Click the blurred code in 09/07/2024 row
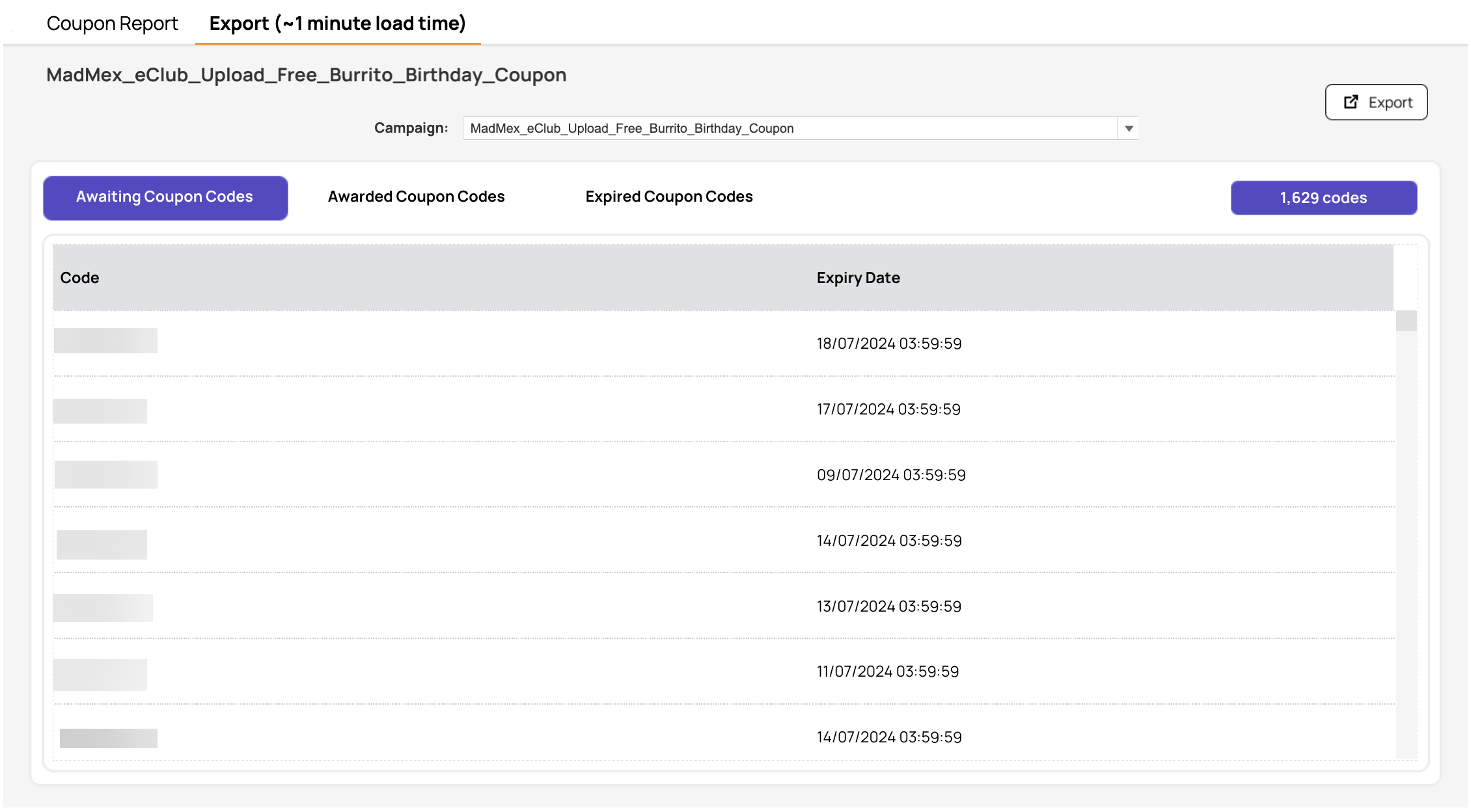This screenshot has width=1471, height=812. pyautogui.click(x=106, y=474)
